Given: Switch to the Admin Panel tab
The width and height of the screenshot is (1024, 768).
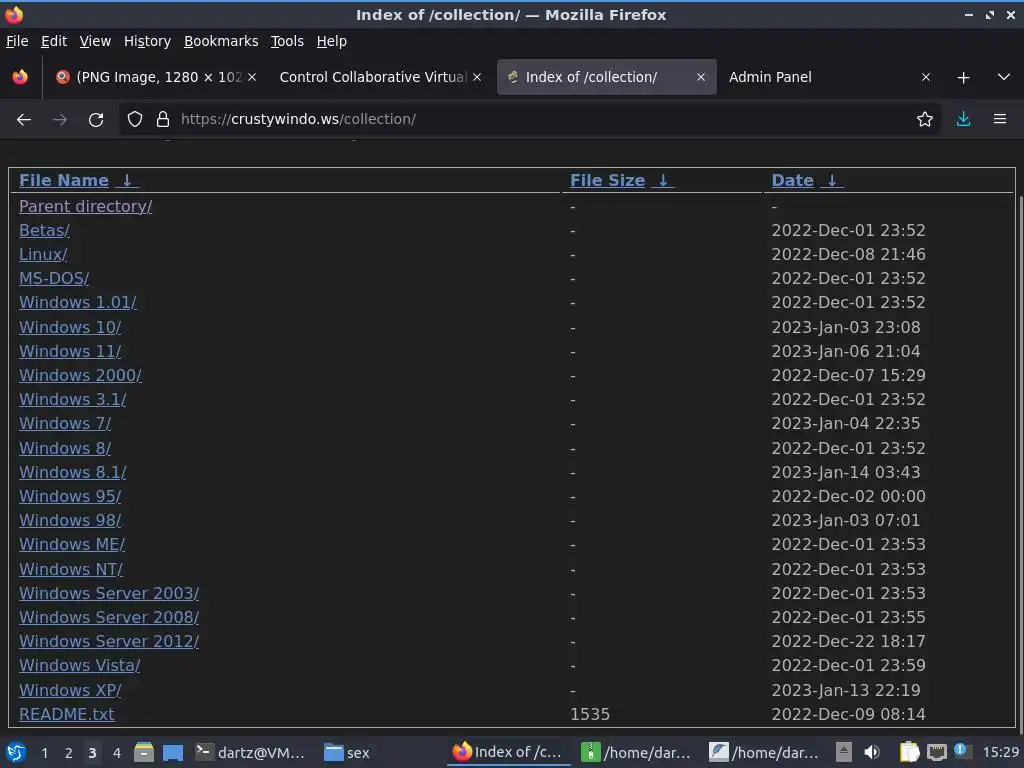Looking at the screenshot, I should [x=828, y=77].
